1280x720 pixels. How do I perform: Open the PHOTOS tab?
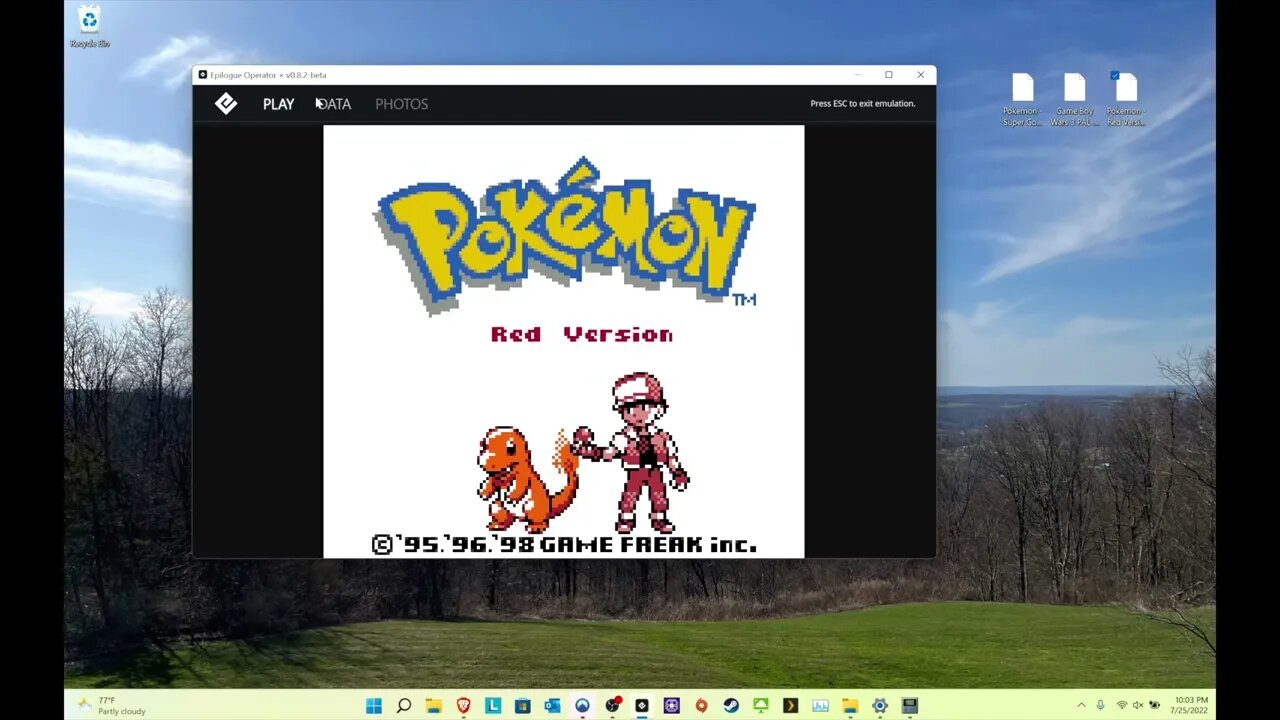click(x=401, y=104)
